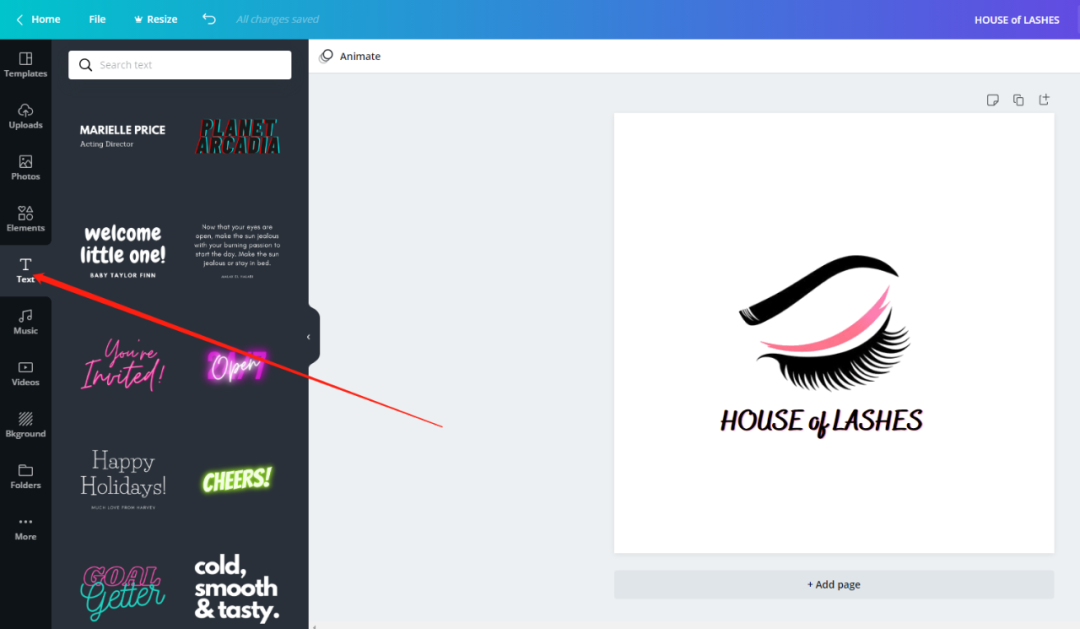Duplicate the page icon

pyautogui.click(x=1018, y=100)
